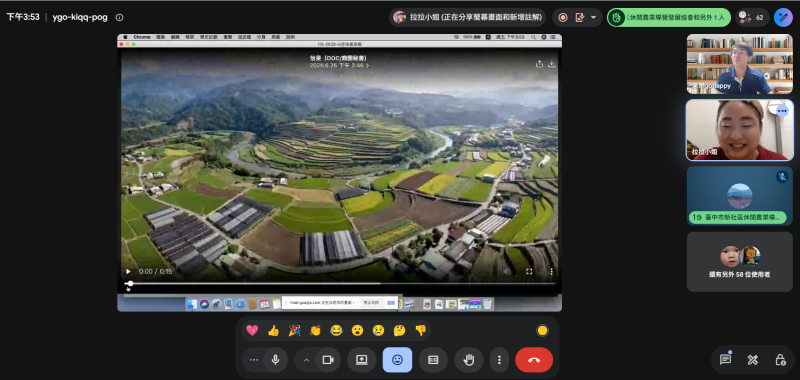Mute the microphone
Viewport: 800px width, 380px height.
point(276,360)
